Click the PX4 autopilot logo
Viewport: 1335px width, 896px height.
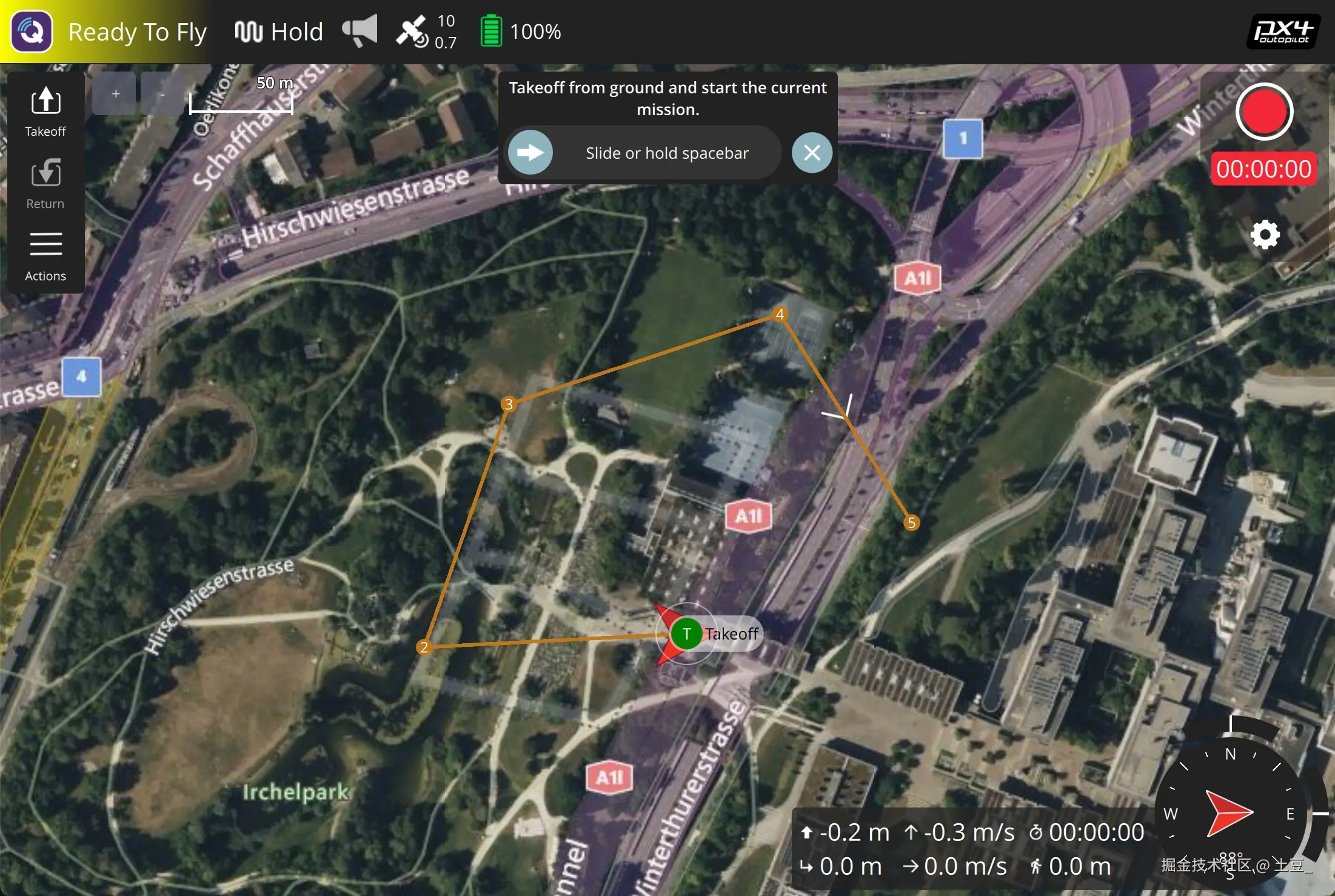[x=1283, y=32]
